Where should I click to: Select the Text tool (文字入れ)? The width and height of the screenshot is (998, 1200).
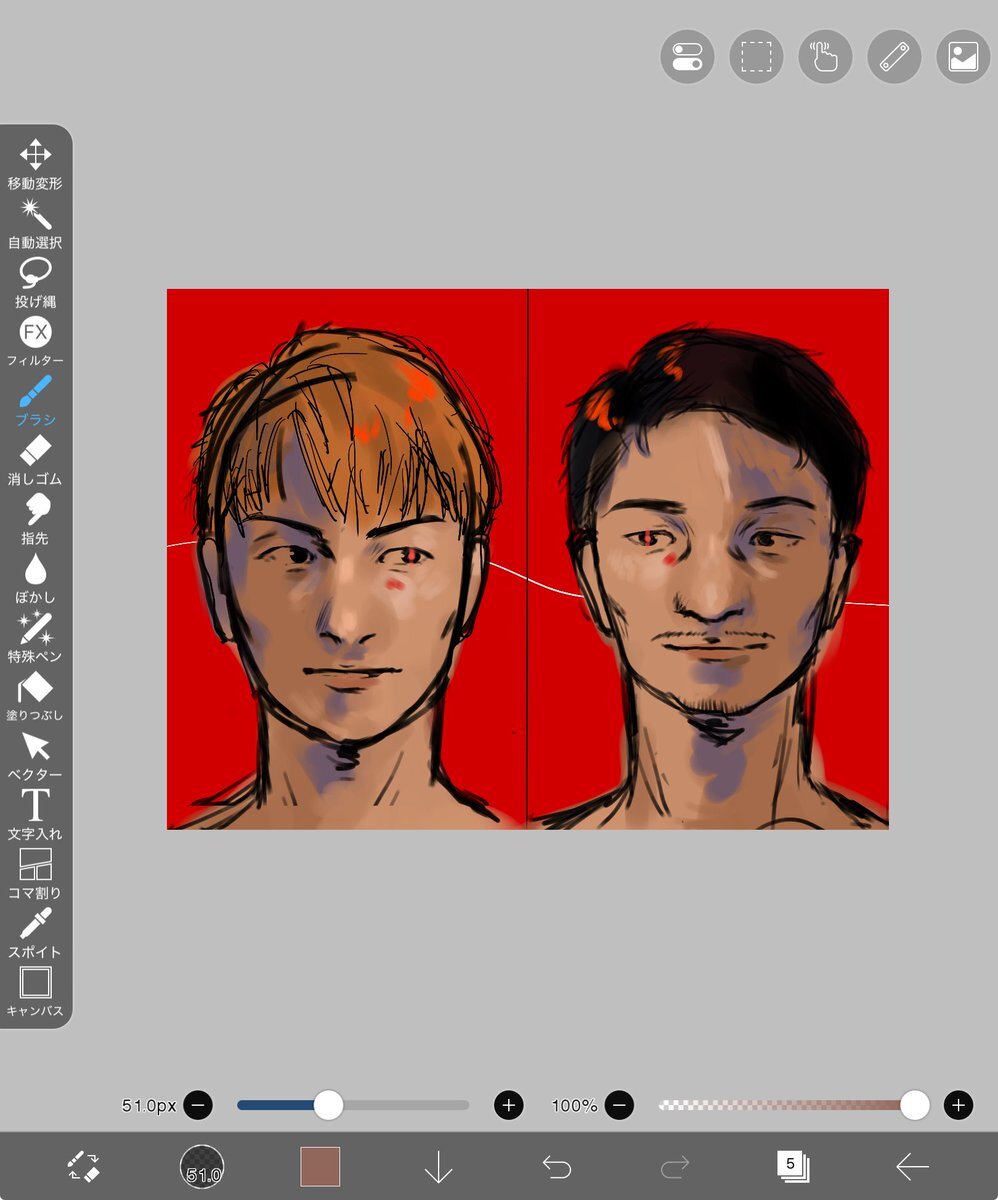click(x=35, y=813)
